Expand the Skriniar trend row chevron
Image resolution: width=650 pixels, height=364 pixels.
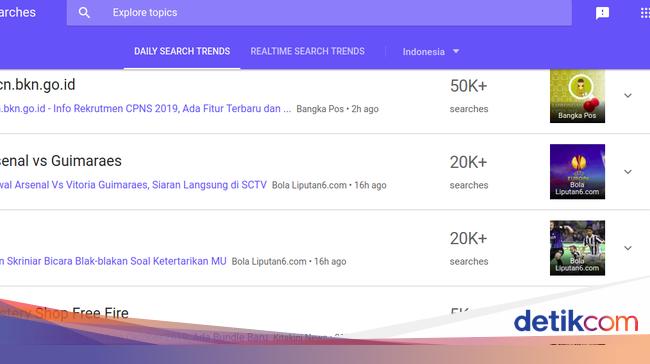click(628, 248)
